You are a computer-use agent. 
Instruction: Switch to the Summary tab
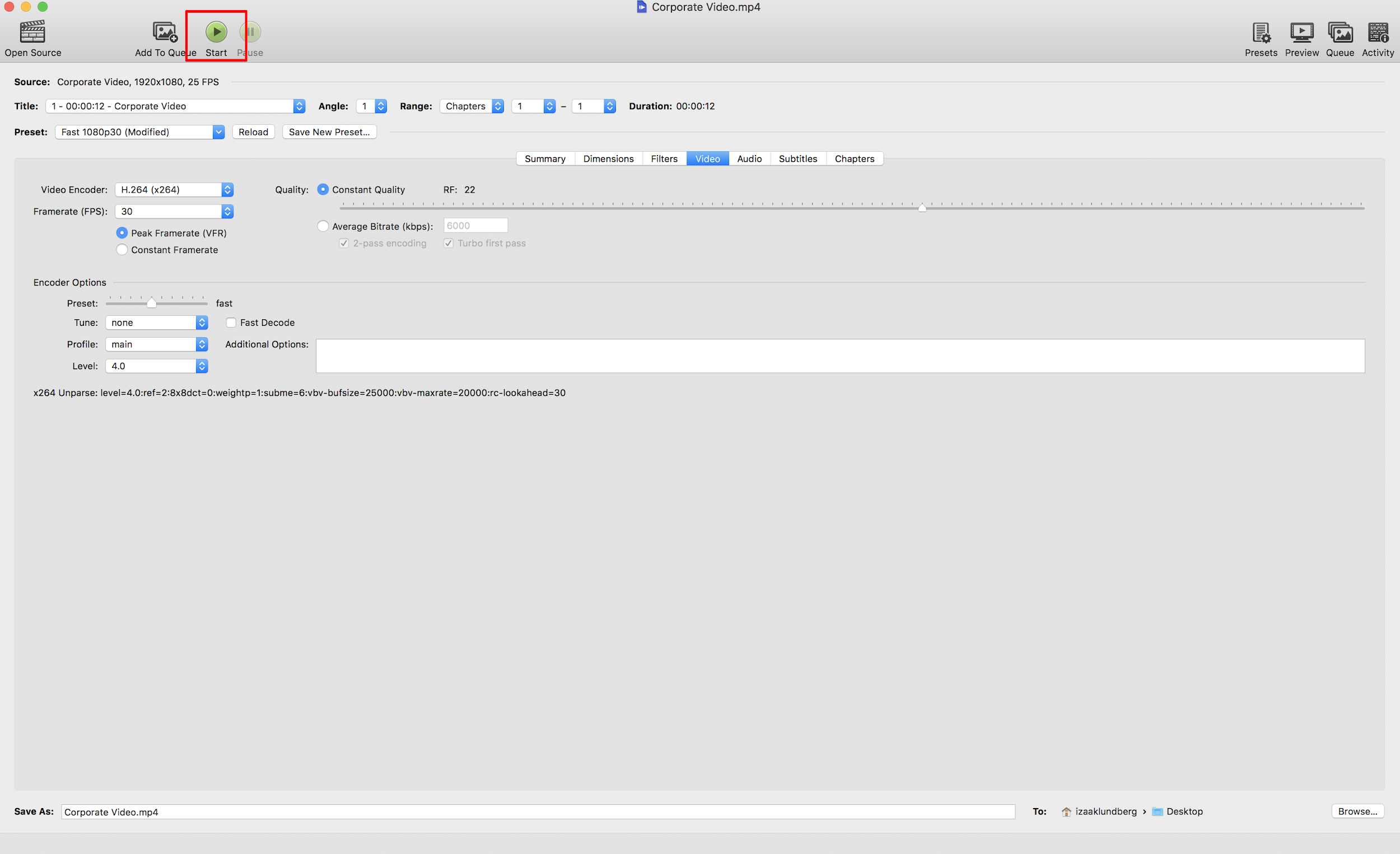pos(545,158)
